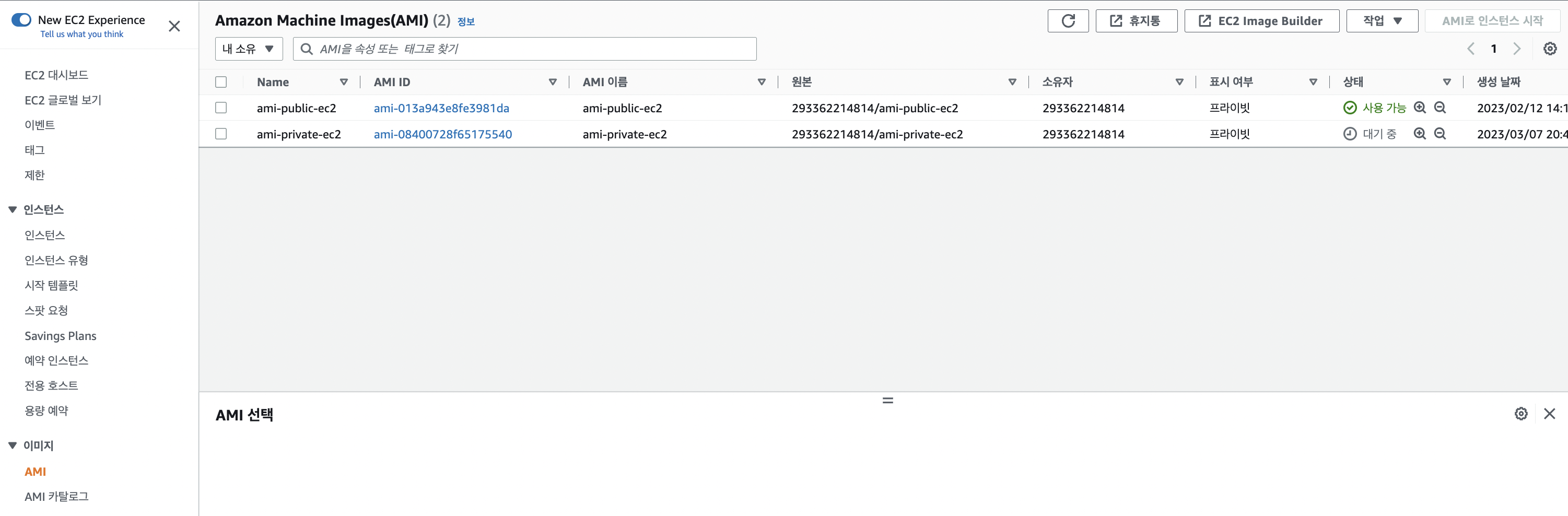
Task: Click zoom-out filter icon for 대기 중 status
Action: [1440, 134]
